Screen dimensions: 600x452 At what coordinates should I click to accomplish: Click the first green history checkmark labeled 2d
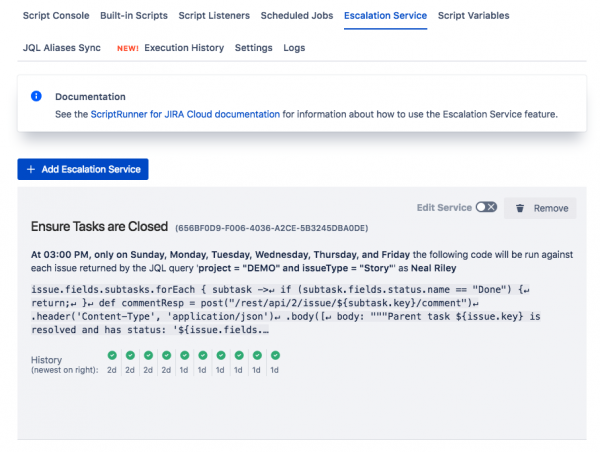click(112, 356)
